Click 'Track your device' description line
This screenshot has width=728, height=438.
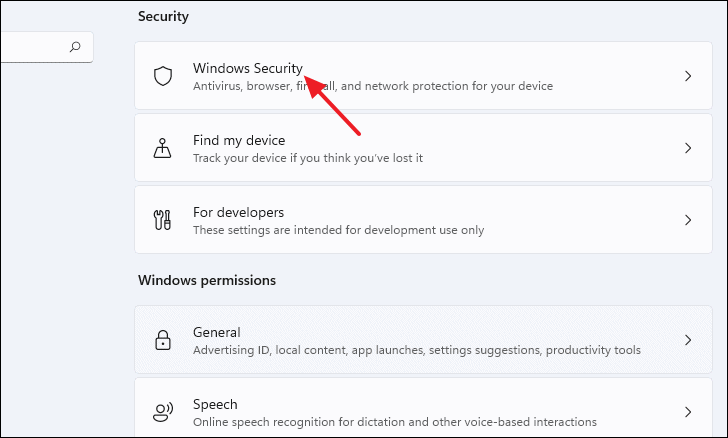click(308, 158)
